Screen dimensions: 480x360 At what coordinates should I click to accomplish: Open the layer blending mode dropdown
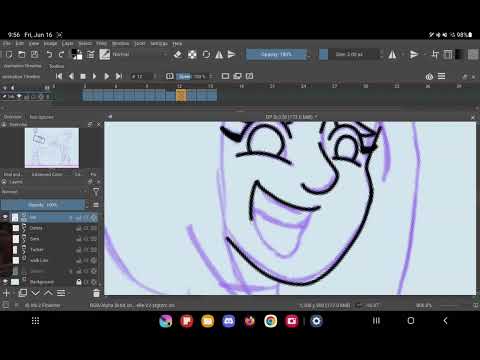point(44,192)
